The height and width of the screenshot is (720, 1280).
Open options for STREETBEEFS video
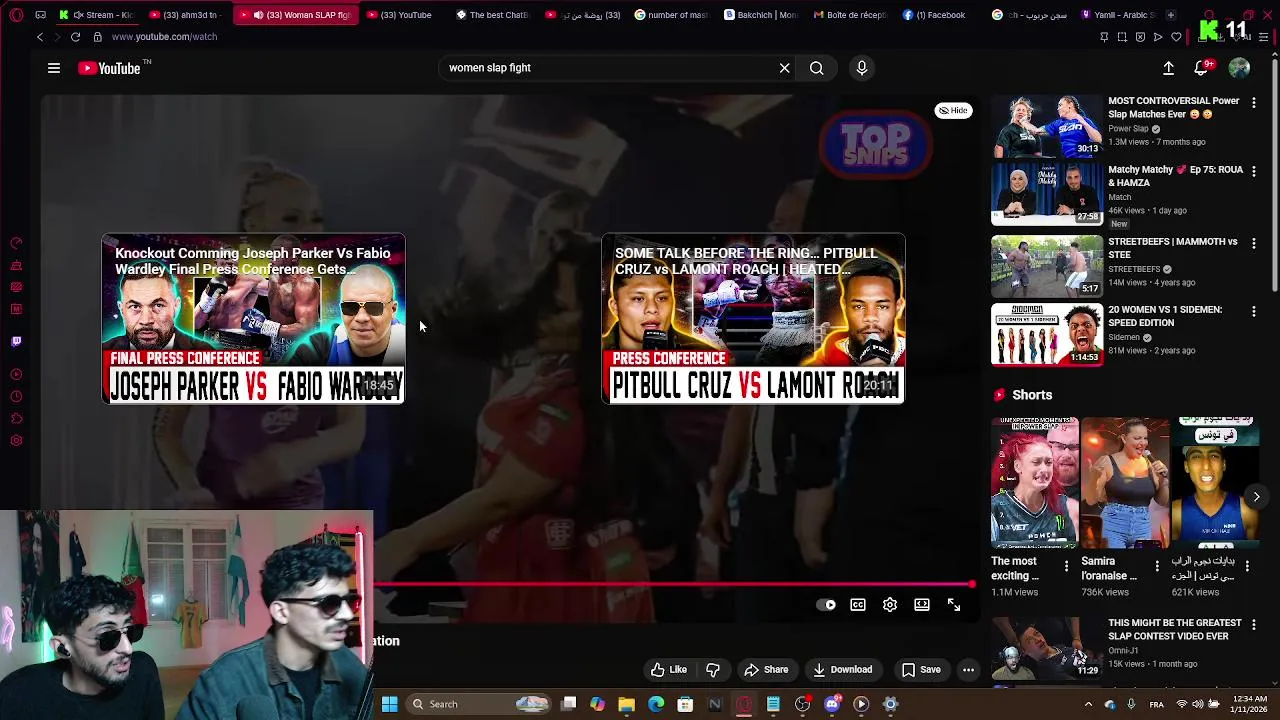[x=1254, y=244]
